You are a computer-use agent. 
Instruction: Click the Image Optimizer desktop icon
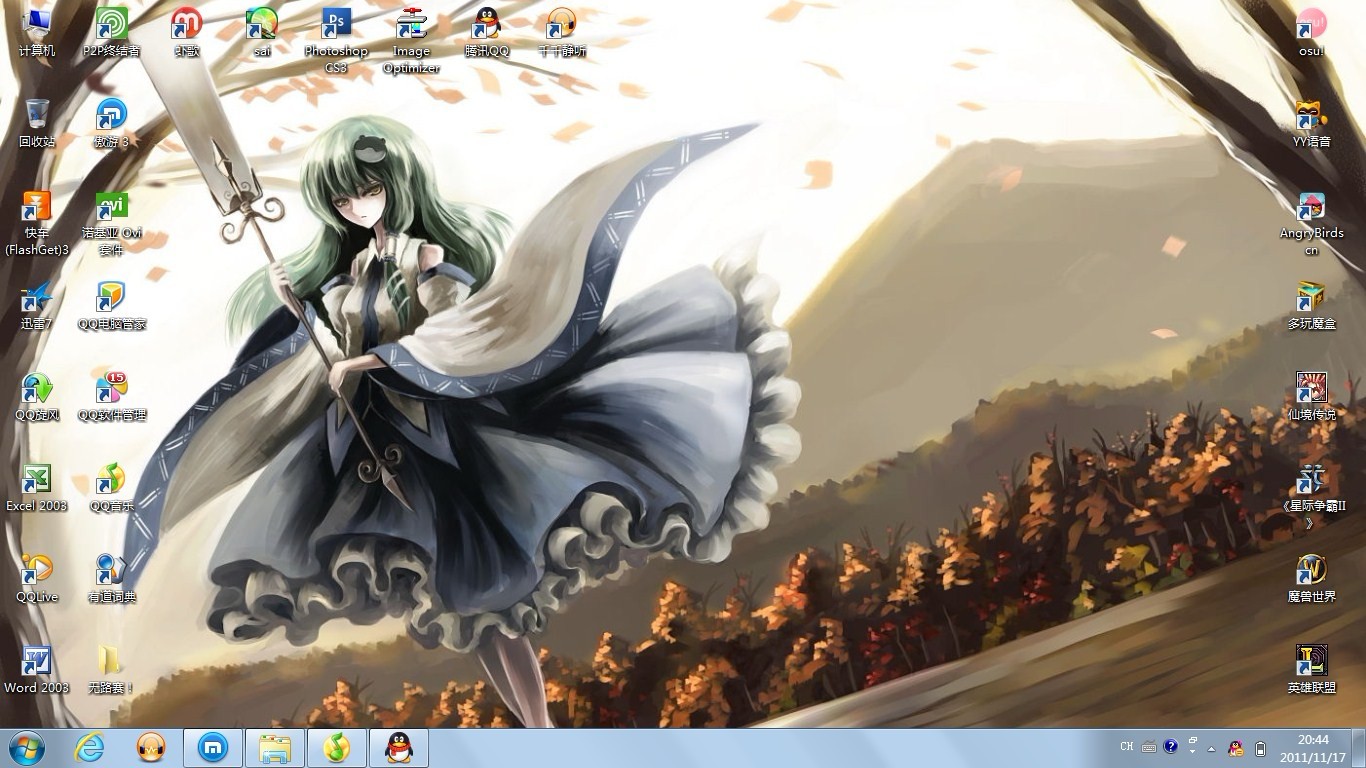pyautogui.click(x=411, y=24)
